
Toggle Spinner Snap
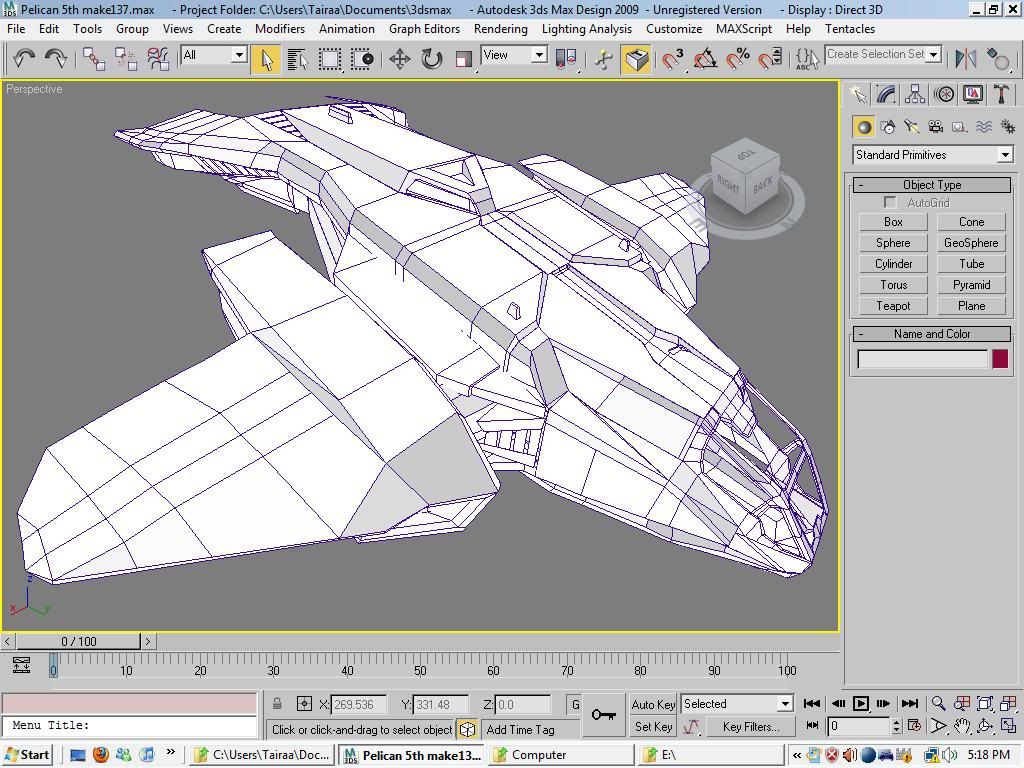click(x=770, y=59)
